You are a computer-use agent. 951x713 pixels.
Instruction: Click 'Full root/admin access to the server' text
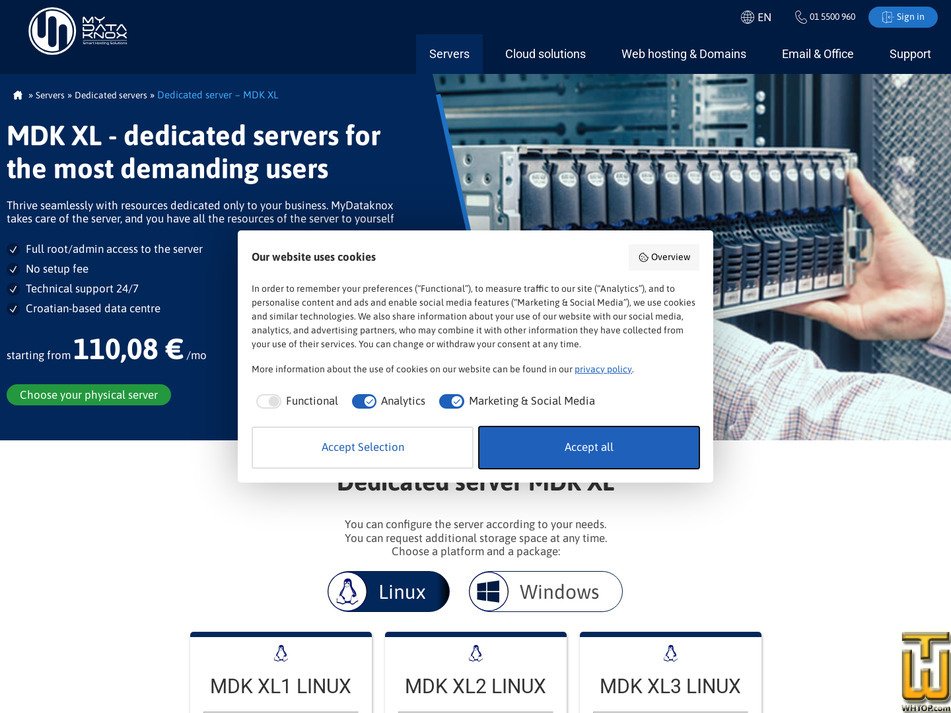pos(114,249)
